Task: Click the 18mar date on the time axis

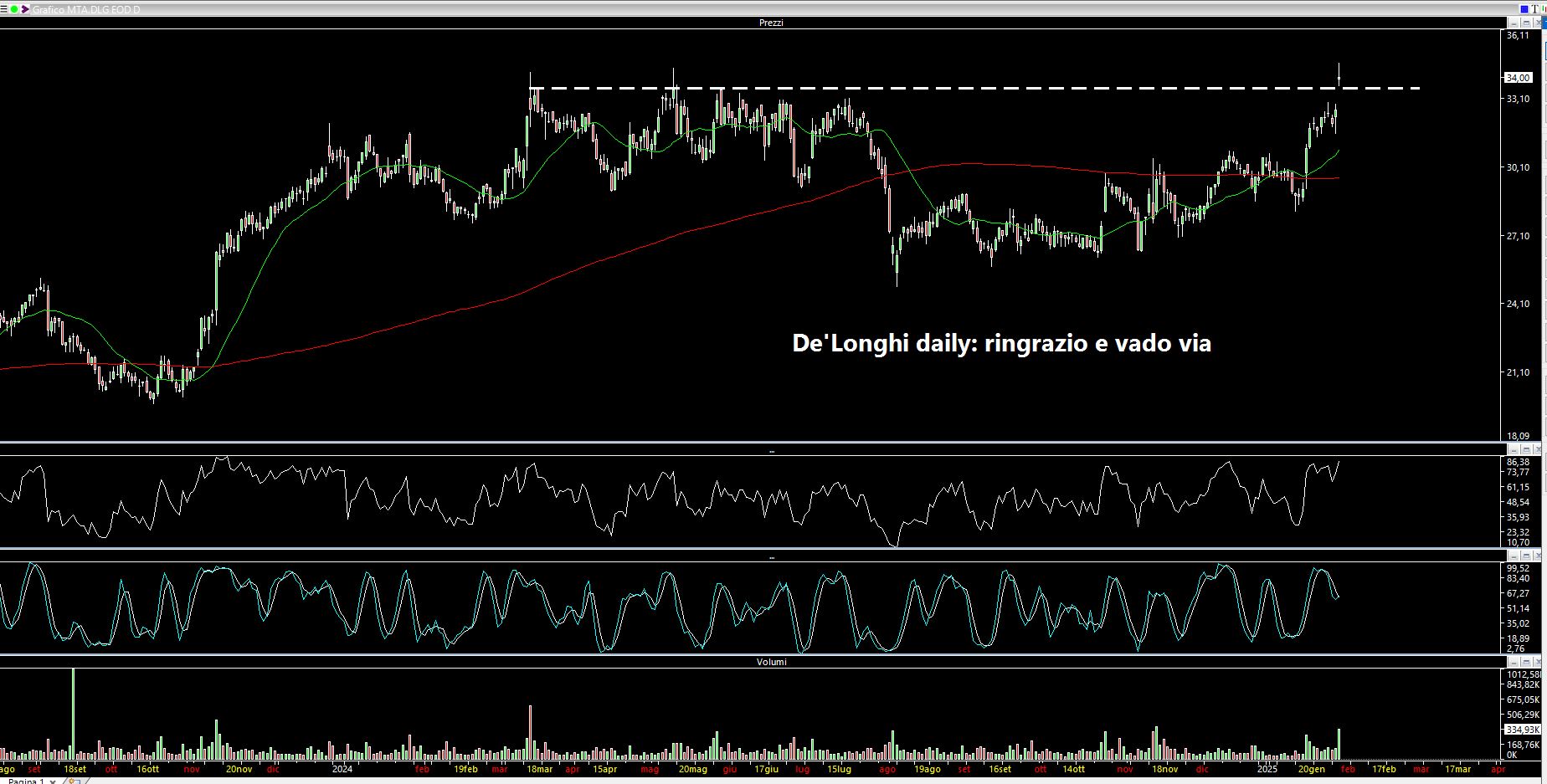Action: click(539, 769)
